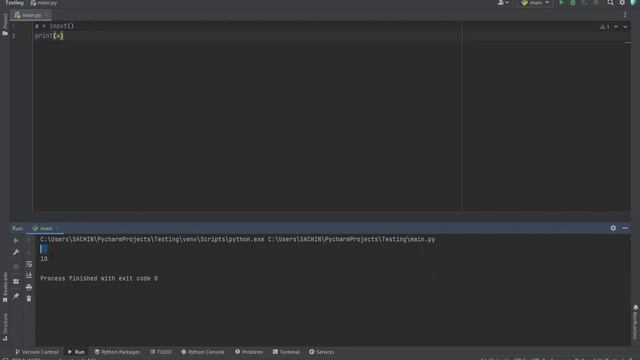
Task: Go to next highlighted problem arrow
Action: pos(625,27)
